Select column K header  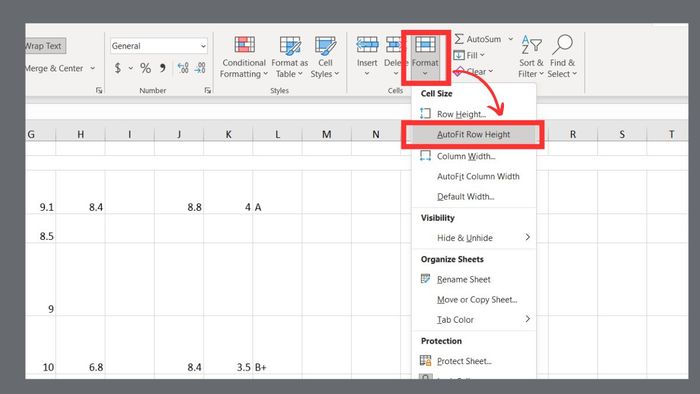coord(228,134)
